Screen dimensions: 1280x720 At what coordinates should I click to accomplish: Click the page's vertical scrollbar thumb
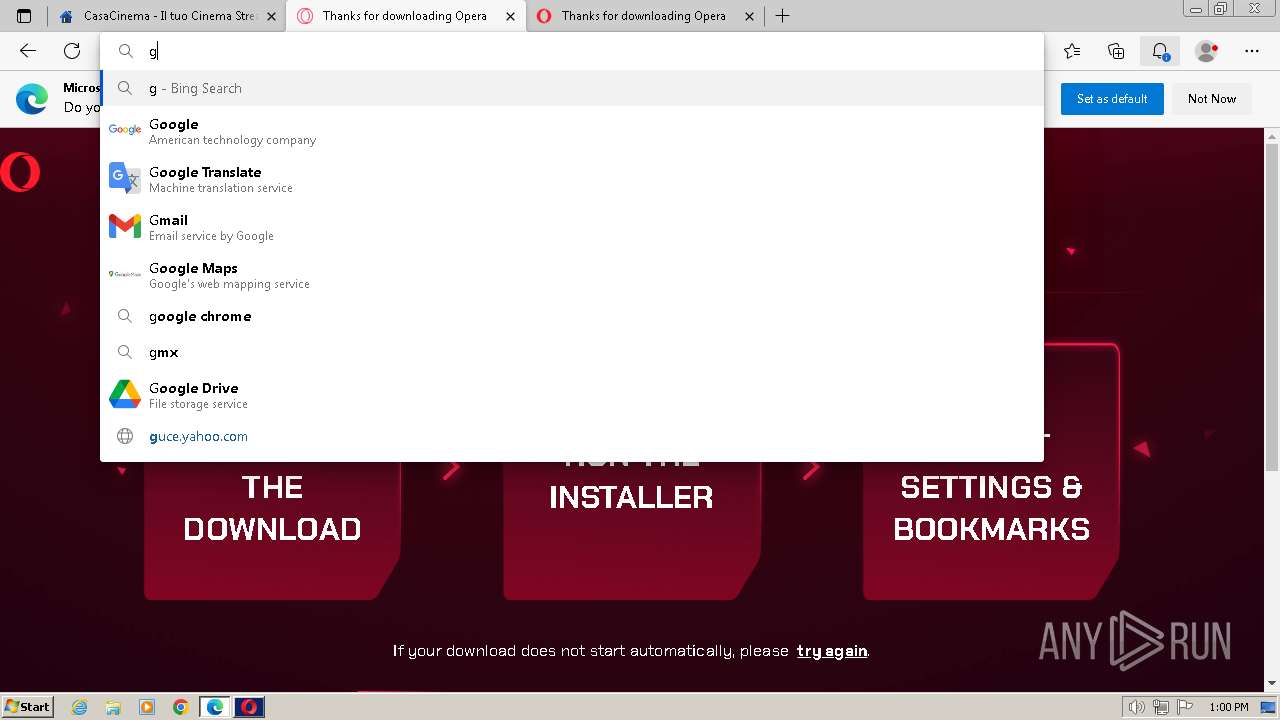tap(1272, 307)
